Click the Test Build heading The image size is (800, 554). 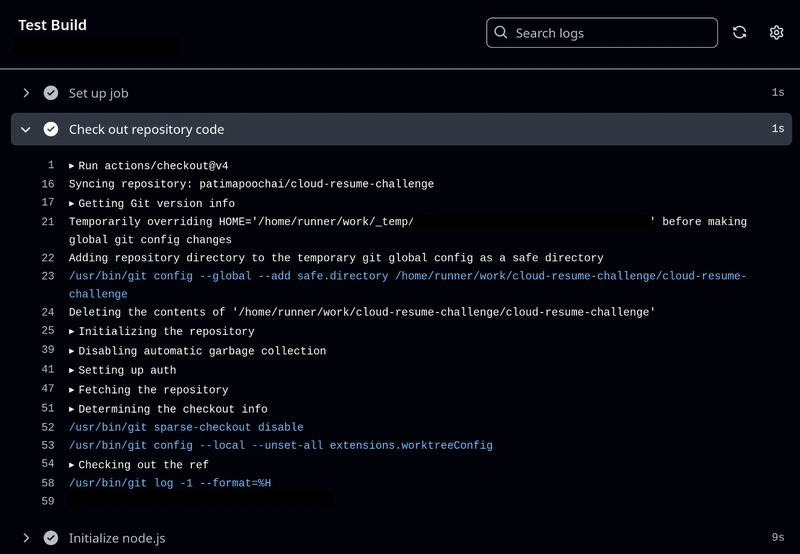[x=52, y=25]
